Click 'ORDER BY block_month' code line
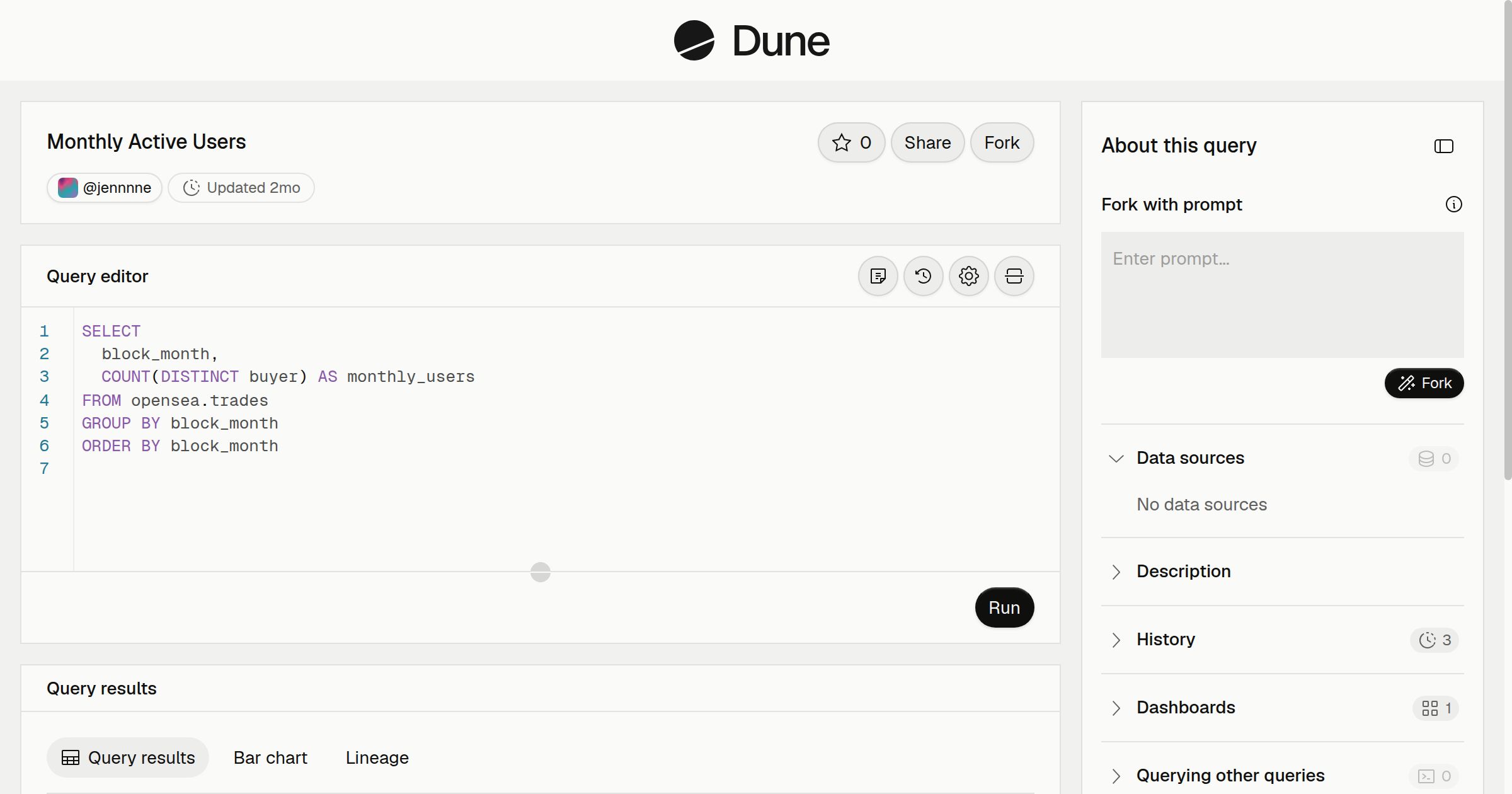Screen dimensions: 1512x794 180,446
